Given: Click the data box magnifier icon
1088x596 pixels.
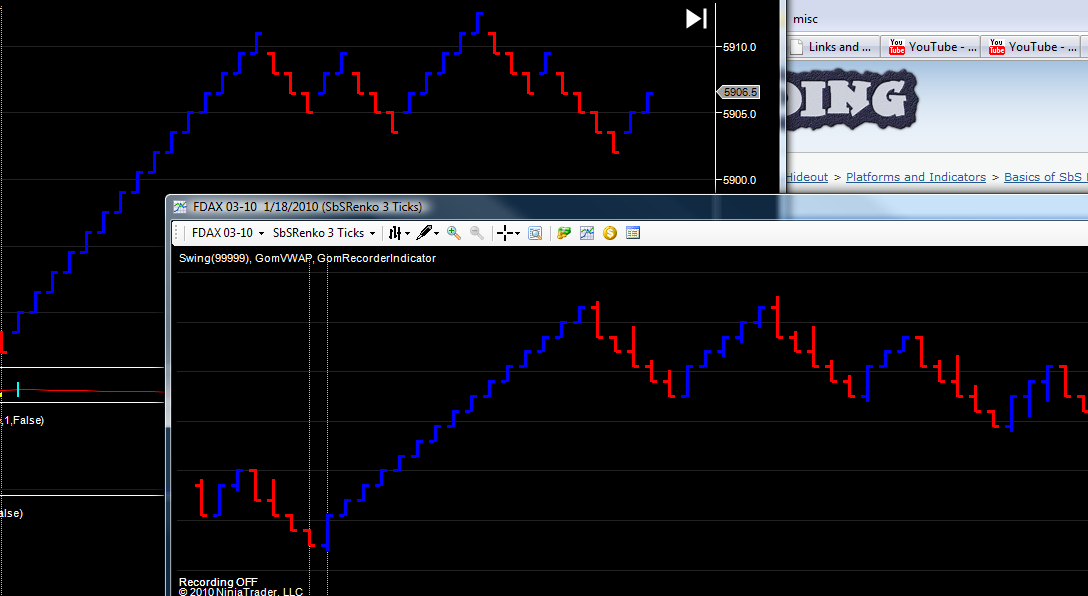Looking at the screenshot, I should pos(535,233).
